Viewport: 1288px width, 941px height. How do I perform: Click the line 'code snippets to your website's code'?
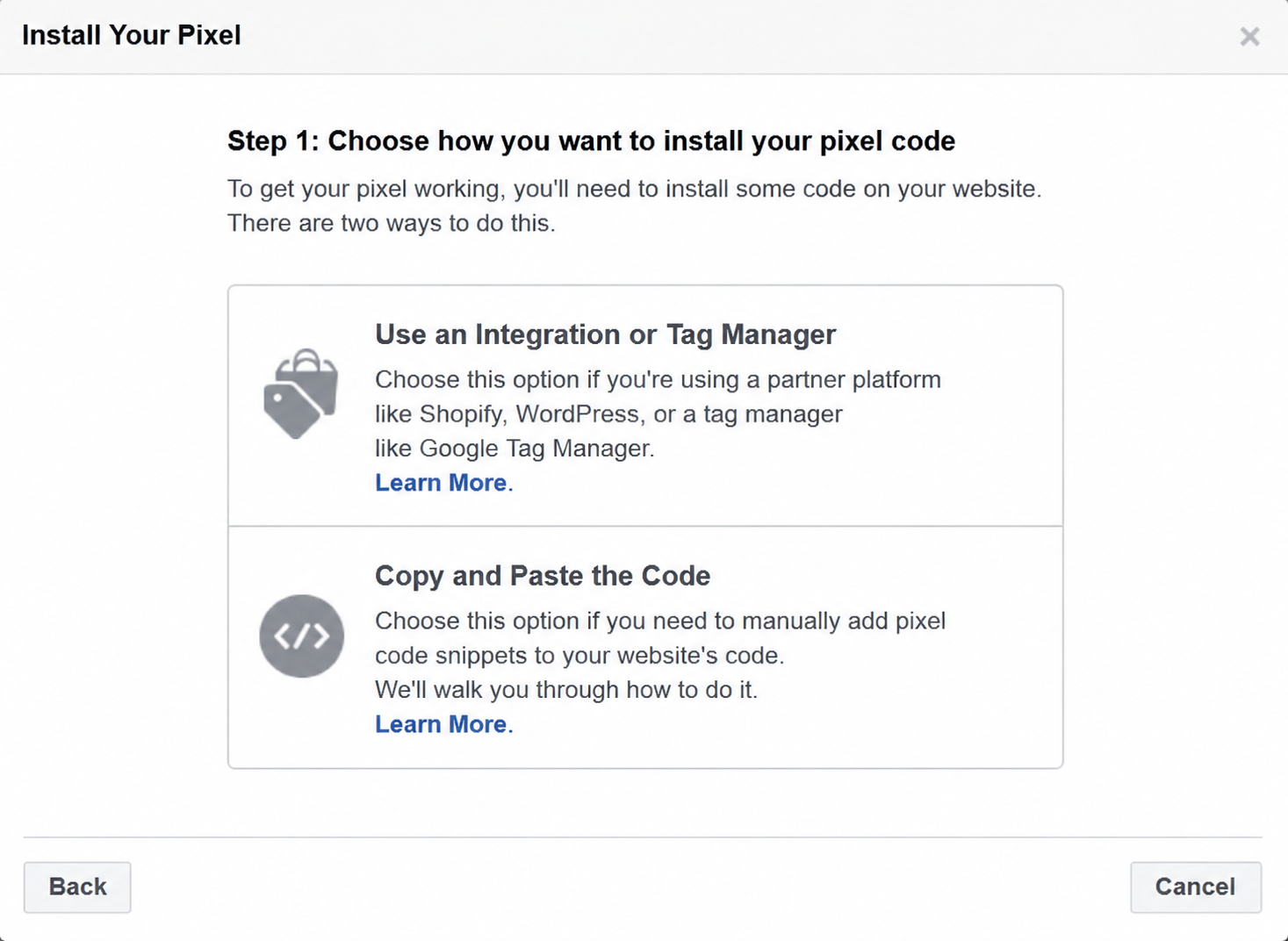[579, 656]
